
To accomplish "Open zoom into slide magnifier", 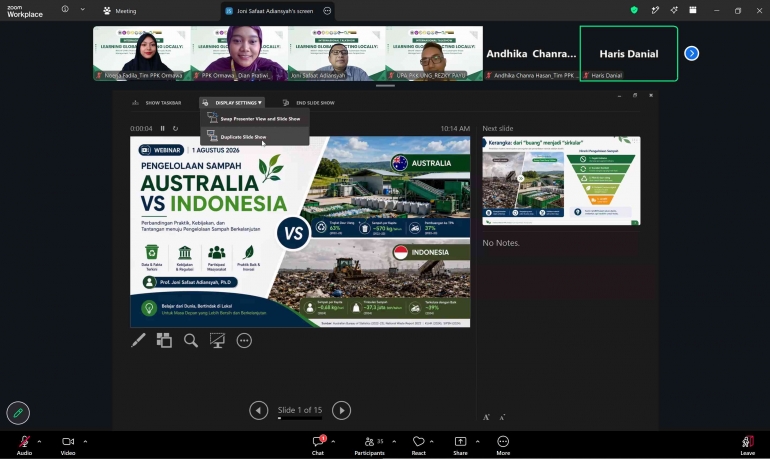I will pyautogui.click(x=191, y=340).
